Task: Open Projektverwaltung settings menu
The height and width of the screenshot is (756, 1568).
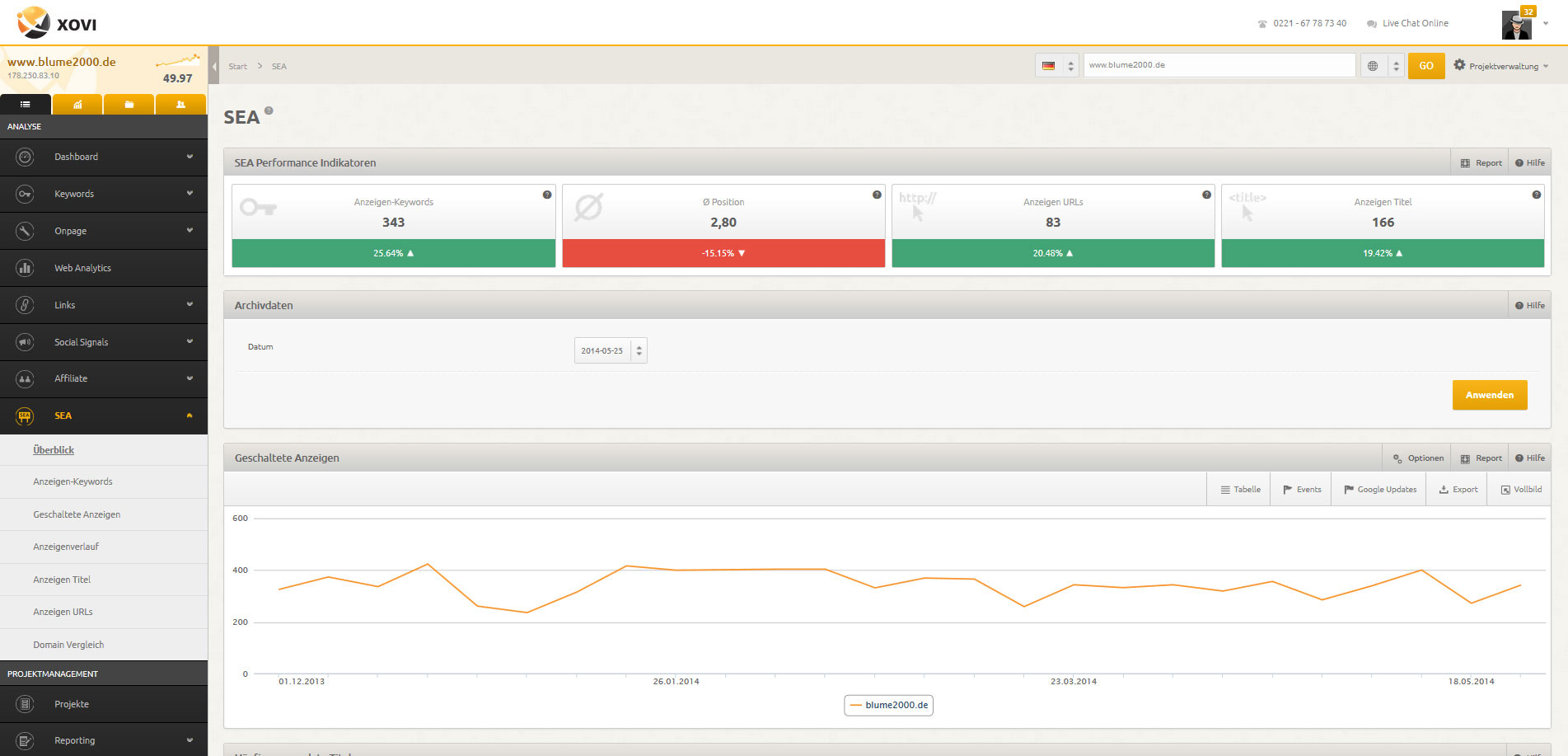Action: pos(1501,66)
